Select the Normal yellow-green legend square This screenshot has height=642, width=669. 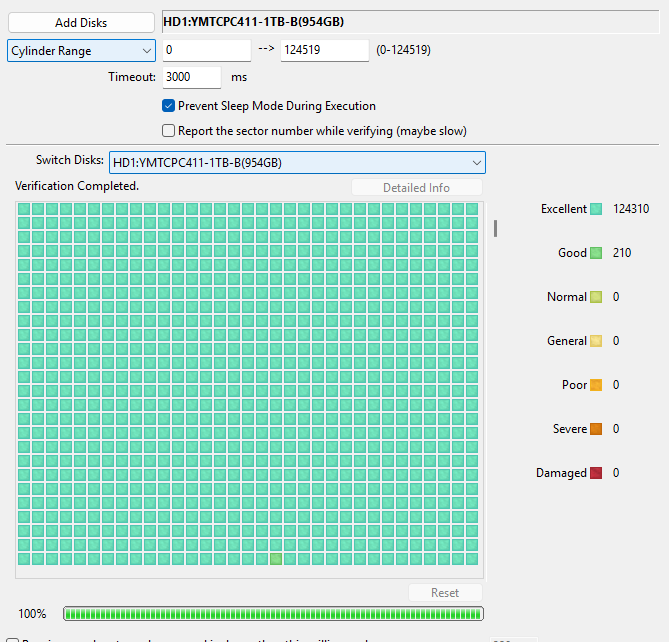pos(596,298)
